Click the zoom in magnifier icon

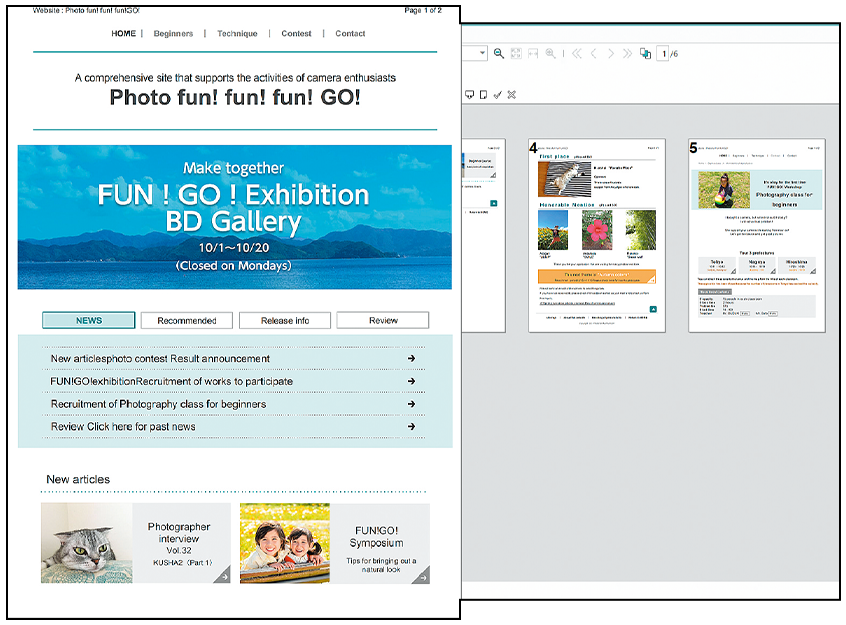pyautogui.click(x=551, y=53)
